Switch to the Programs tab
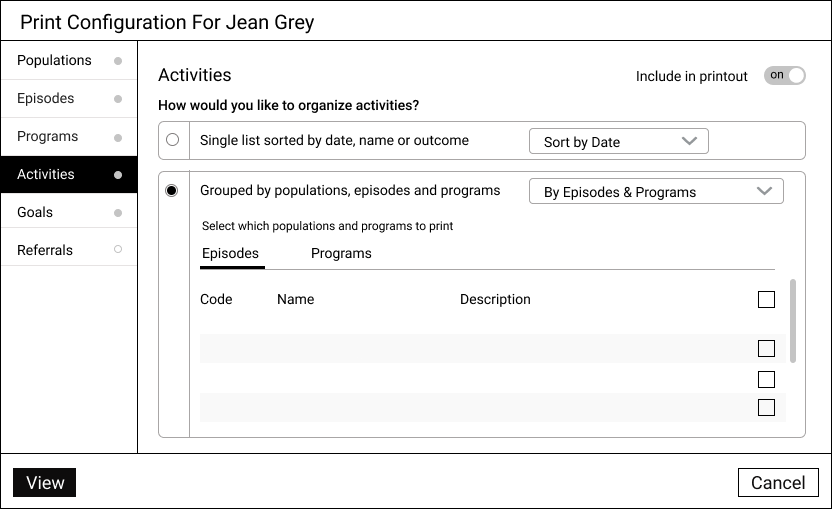This screenshot has height=509, width=832. (341, 254)
